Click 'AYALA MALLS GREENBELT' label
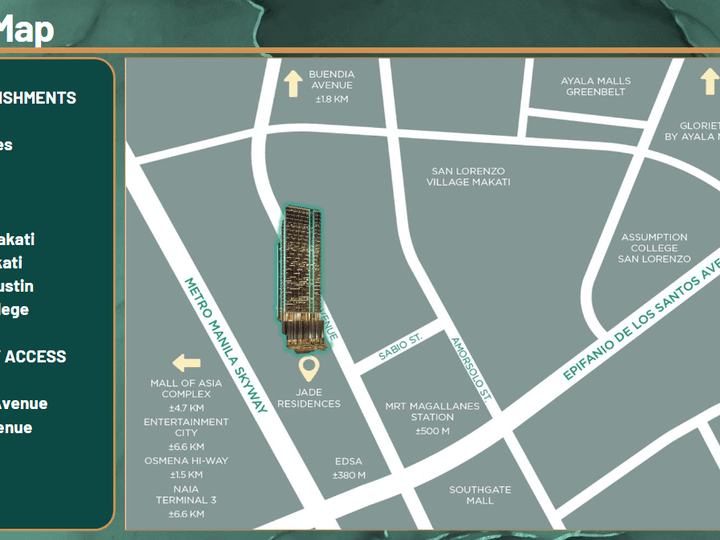Image resolution: width=720 pixels, height=540 pixels. [596, 86]
